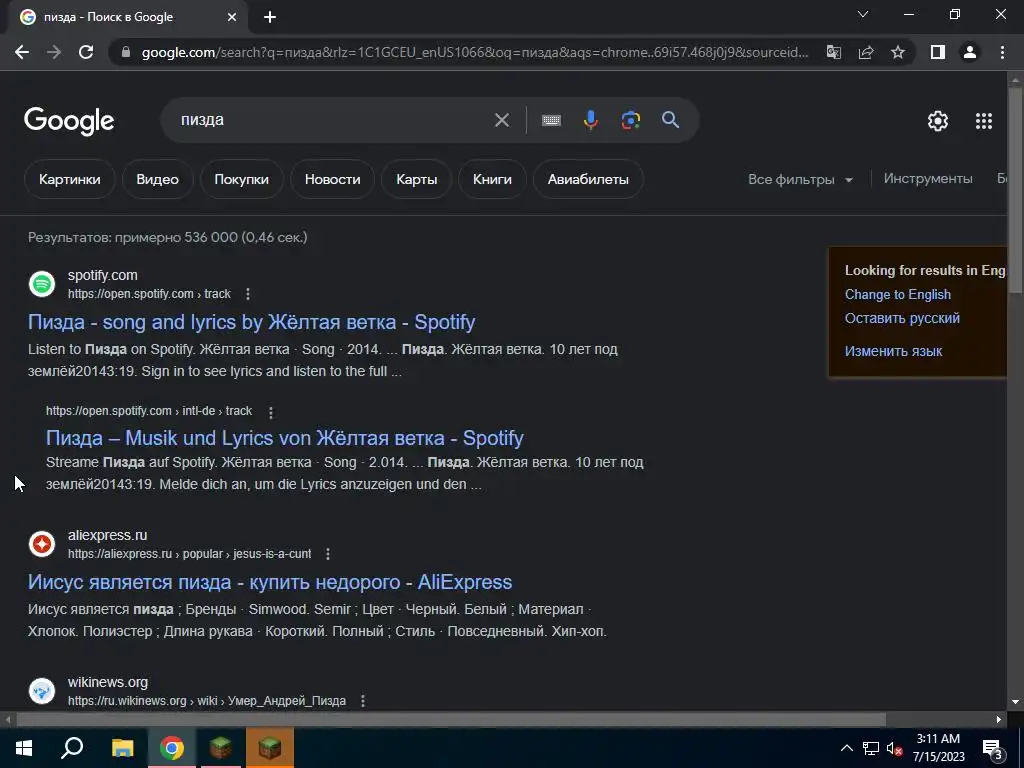The image size is (1024, 768).
Task: Toggle the Chrome side panel icon
Action: 938,52
